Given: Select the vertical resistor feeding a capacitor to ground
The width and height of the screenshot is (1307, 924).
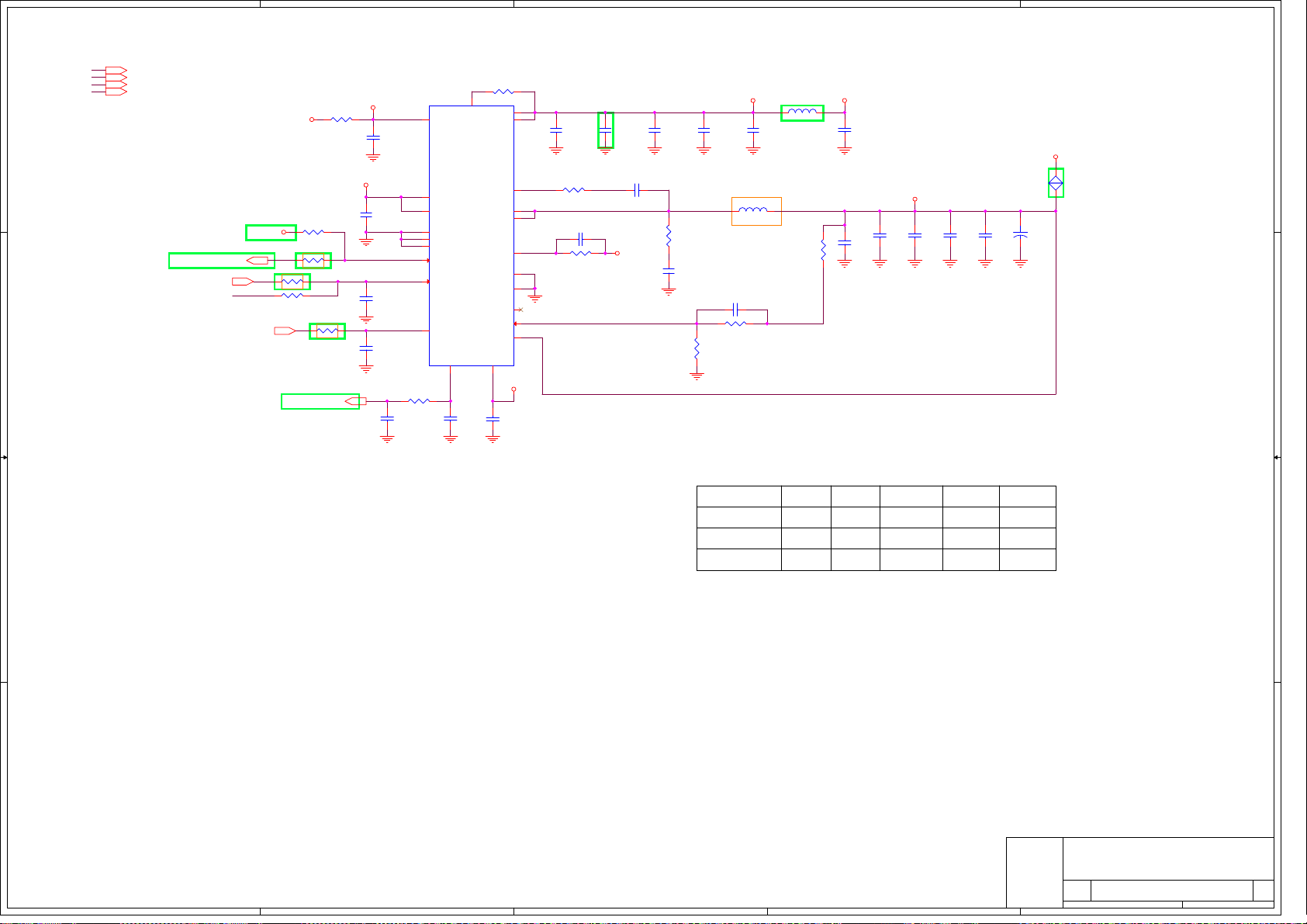Looking at the screenshot, I should pos(669,236).
